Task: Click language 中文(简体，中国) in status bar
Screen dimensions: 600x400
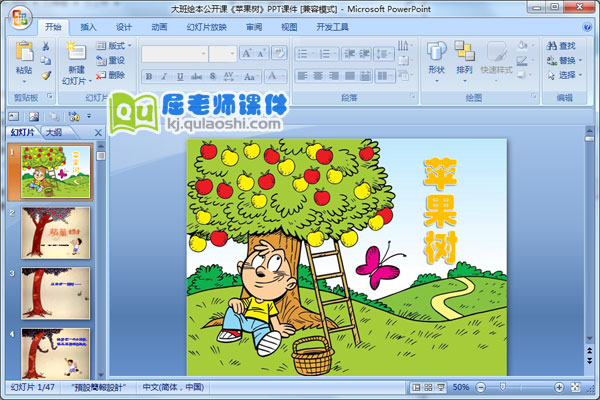Action: 173,387
